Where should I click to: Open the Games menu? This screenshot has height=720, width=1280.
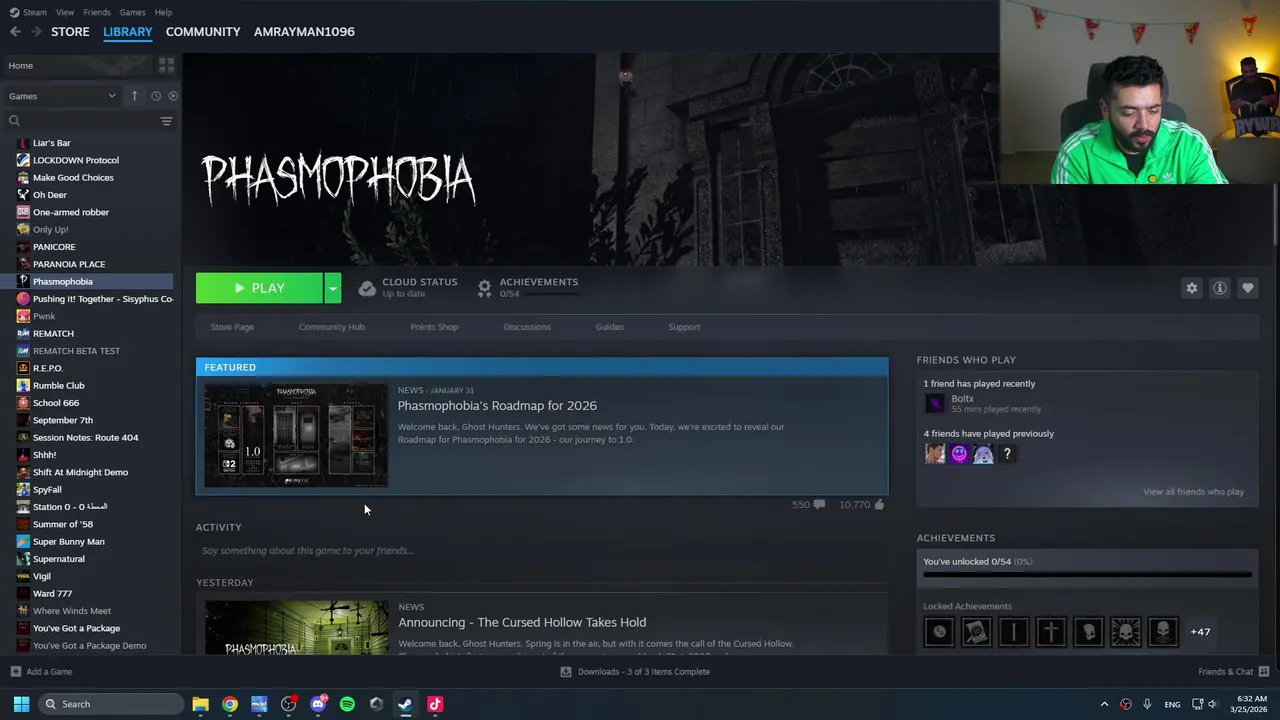(132, 12)
